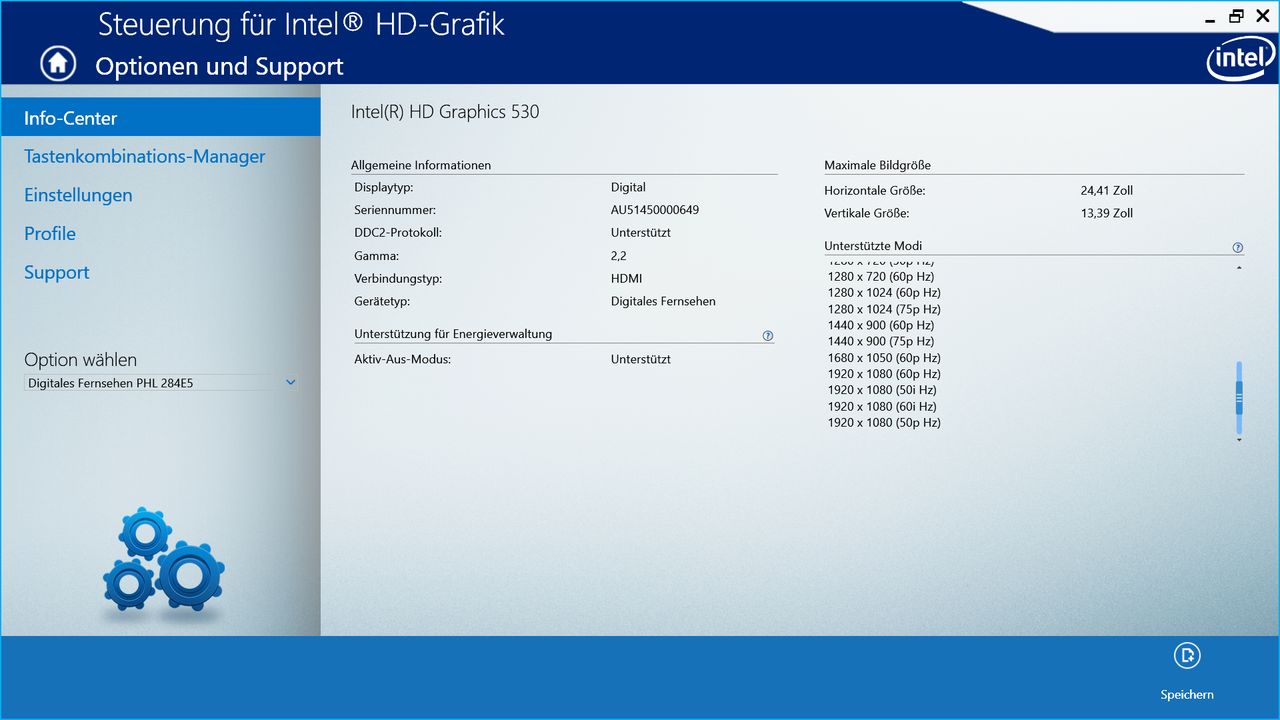Select Info-Center in sidebar
1280x720 pixels.
point(160,118)
